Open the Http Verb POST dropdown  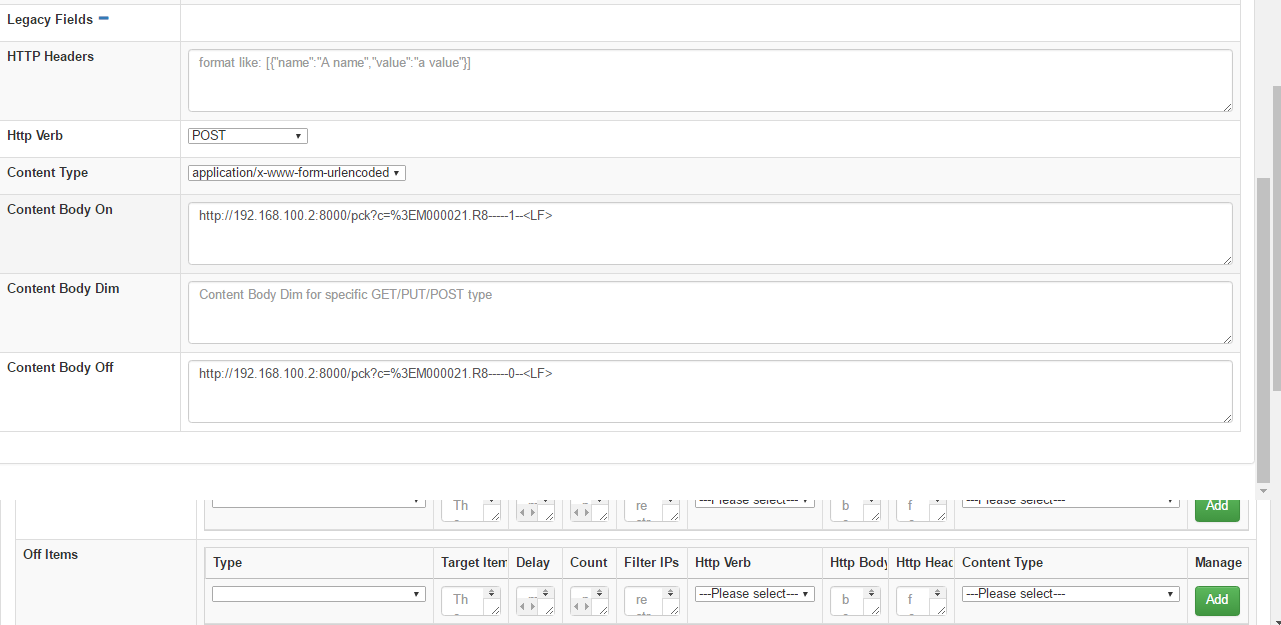[x=247, y=136]
